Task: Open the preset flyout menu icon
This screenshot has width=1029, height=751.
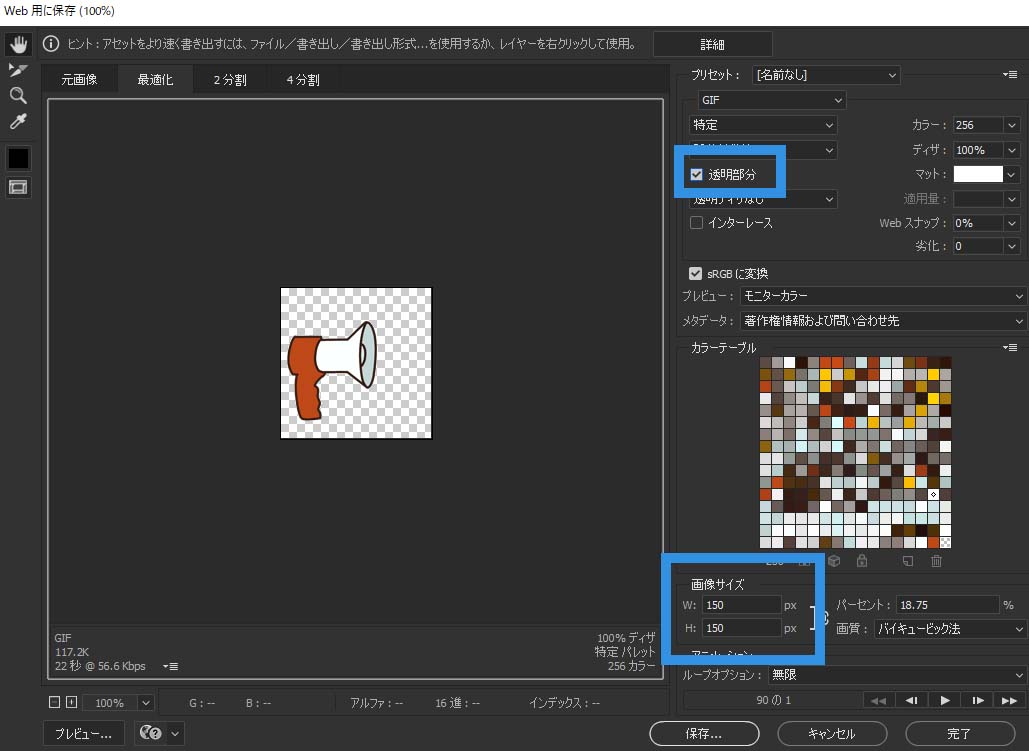Action: click(x=1010, y=75)
